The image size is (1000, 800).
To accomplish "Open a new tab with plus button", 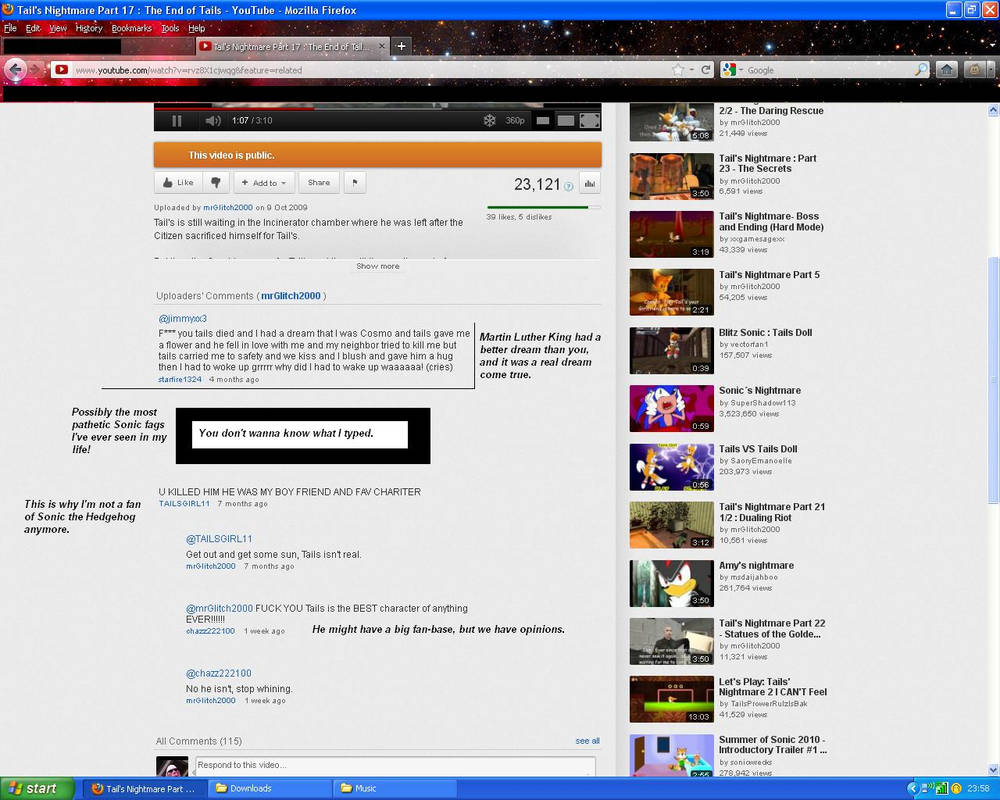I will pyautogui.click(x=401, y=46).
